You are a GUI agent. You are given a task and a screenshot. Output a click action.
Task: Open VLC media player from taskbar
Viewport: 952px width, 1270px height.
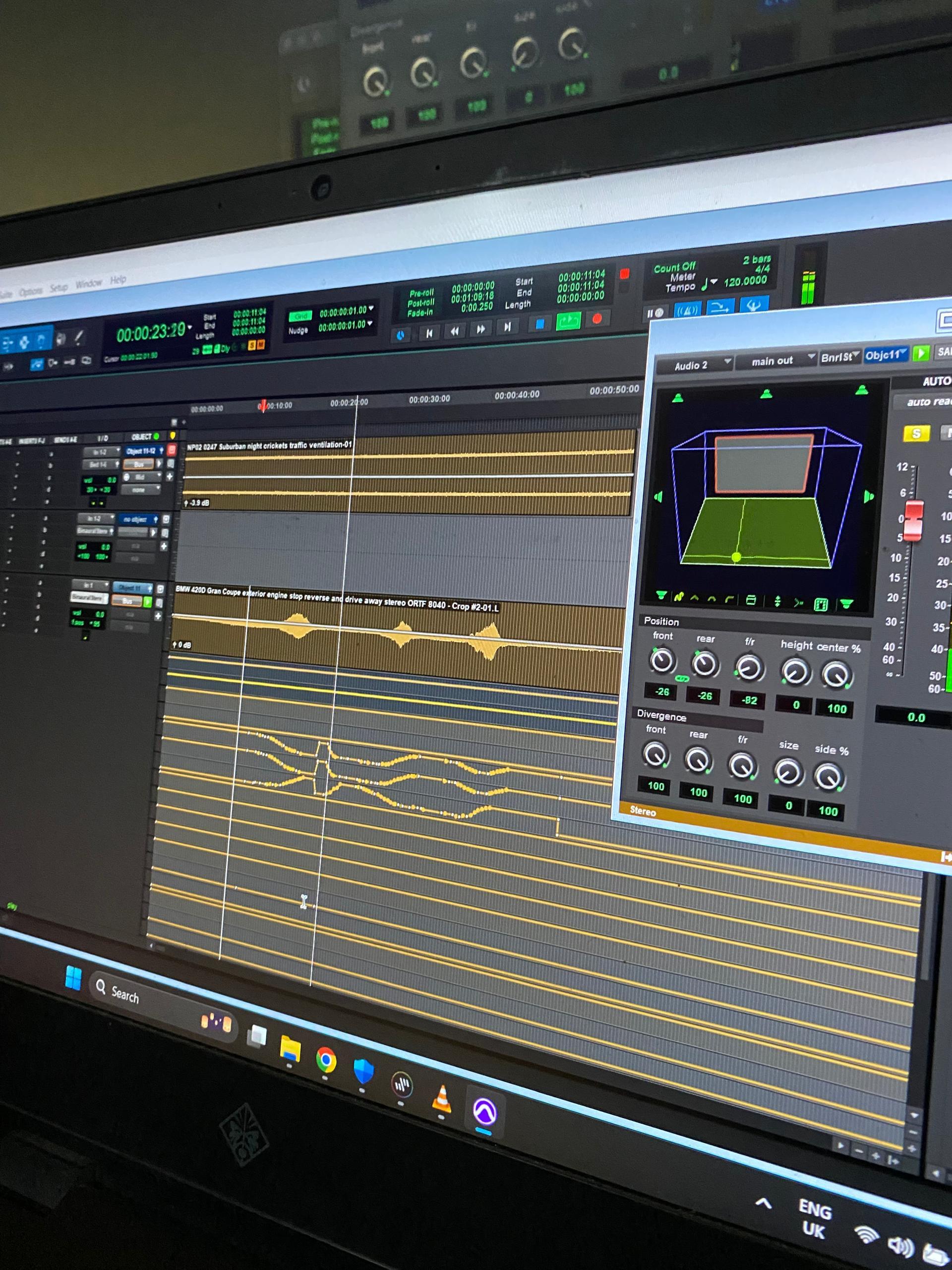click(441, 1098)
